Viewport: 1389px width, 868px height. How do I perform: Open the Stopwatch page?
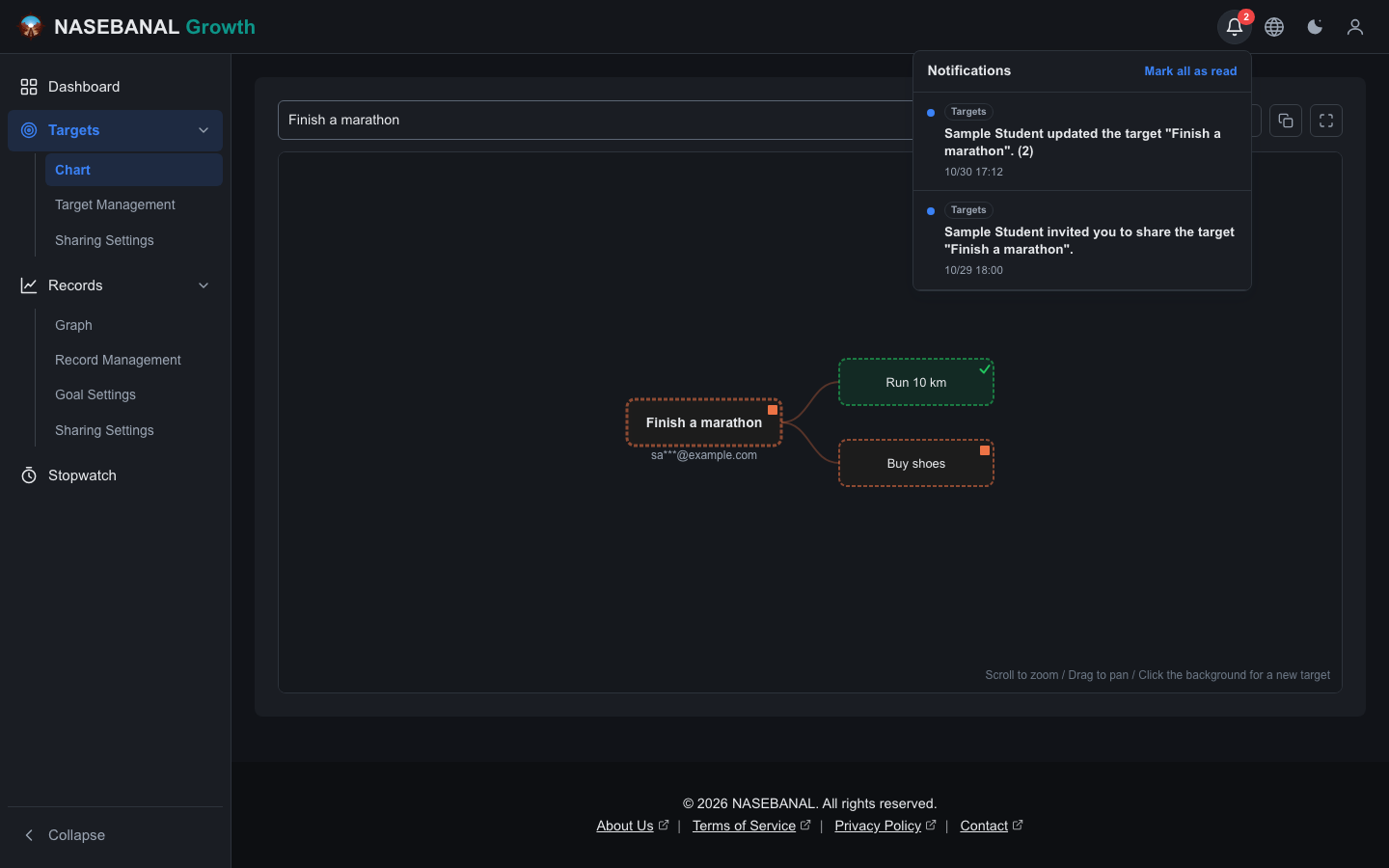(115, 475)
